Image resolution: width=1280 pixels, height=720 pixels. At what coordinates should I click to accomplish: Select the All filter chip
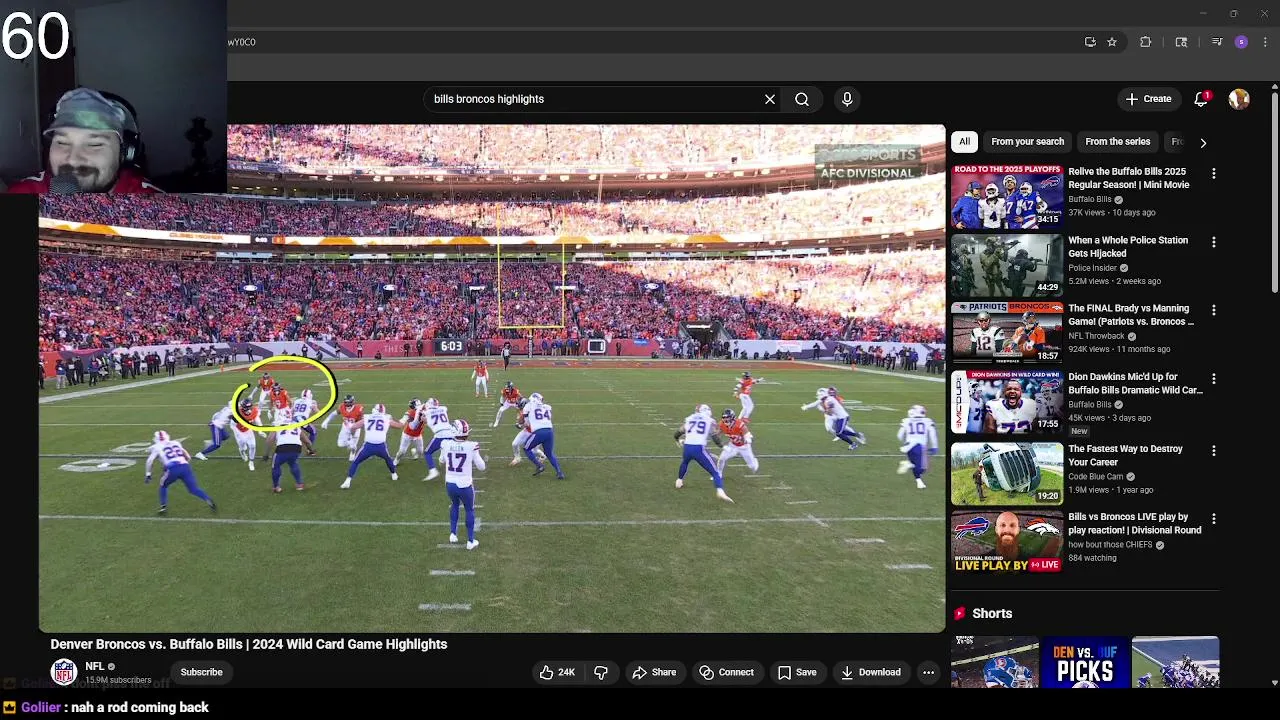coord(964,142)
